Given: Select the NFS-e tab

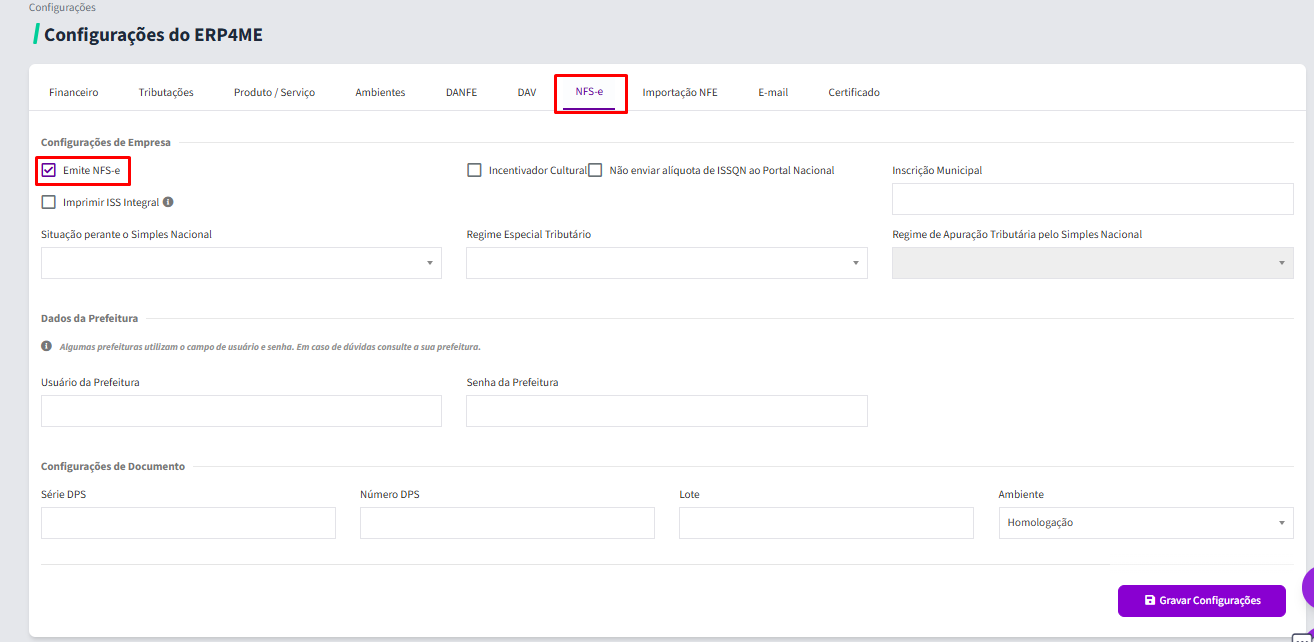Looking at the screenshot, I should [x=590, y=92].
